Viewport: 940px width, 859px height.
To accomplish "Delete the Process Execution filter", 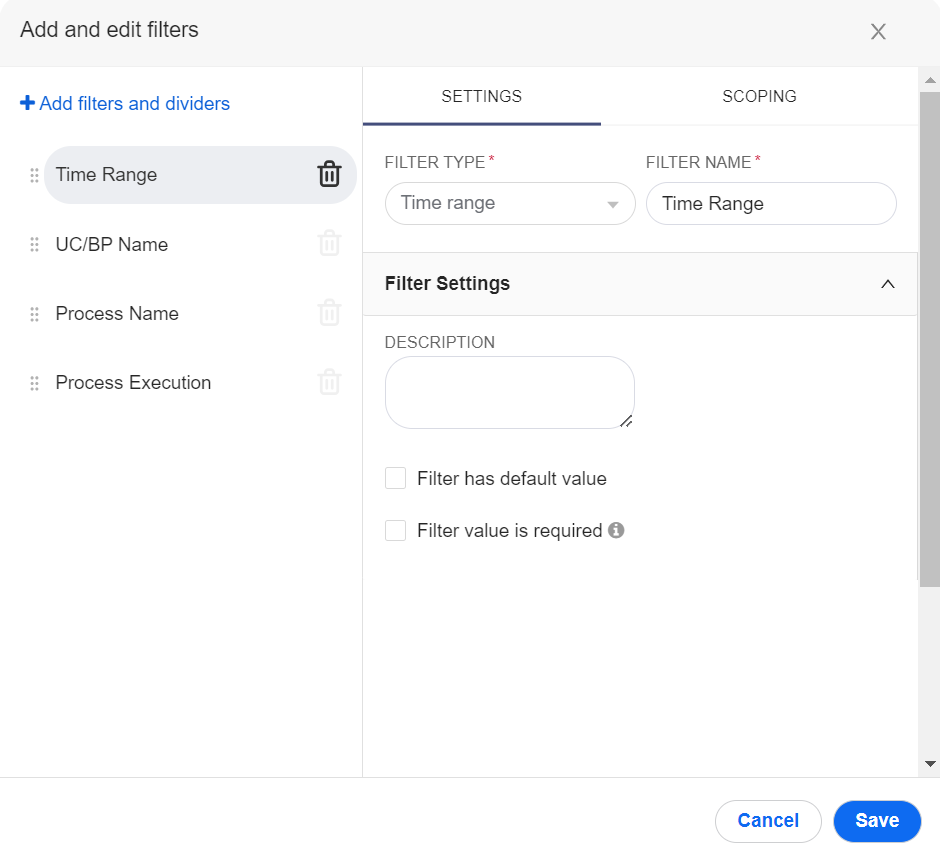I will click(x=329, y=382).
